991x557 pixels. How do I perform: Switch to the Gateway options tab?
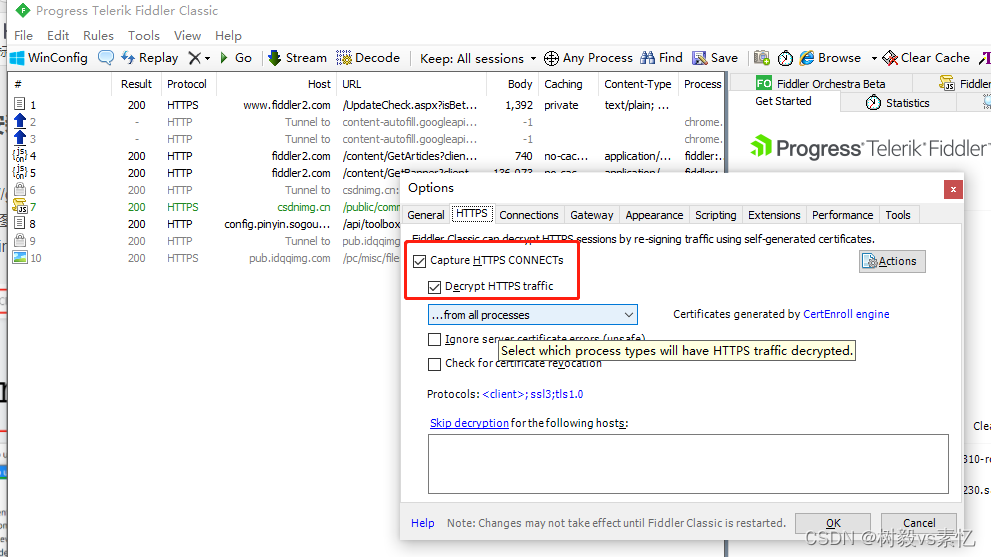pyautogui.click(x=592, y=215)
